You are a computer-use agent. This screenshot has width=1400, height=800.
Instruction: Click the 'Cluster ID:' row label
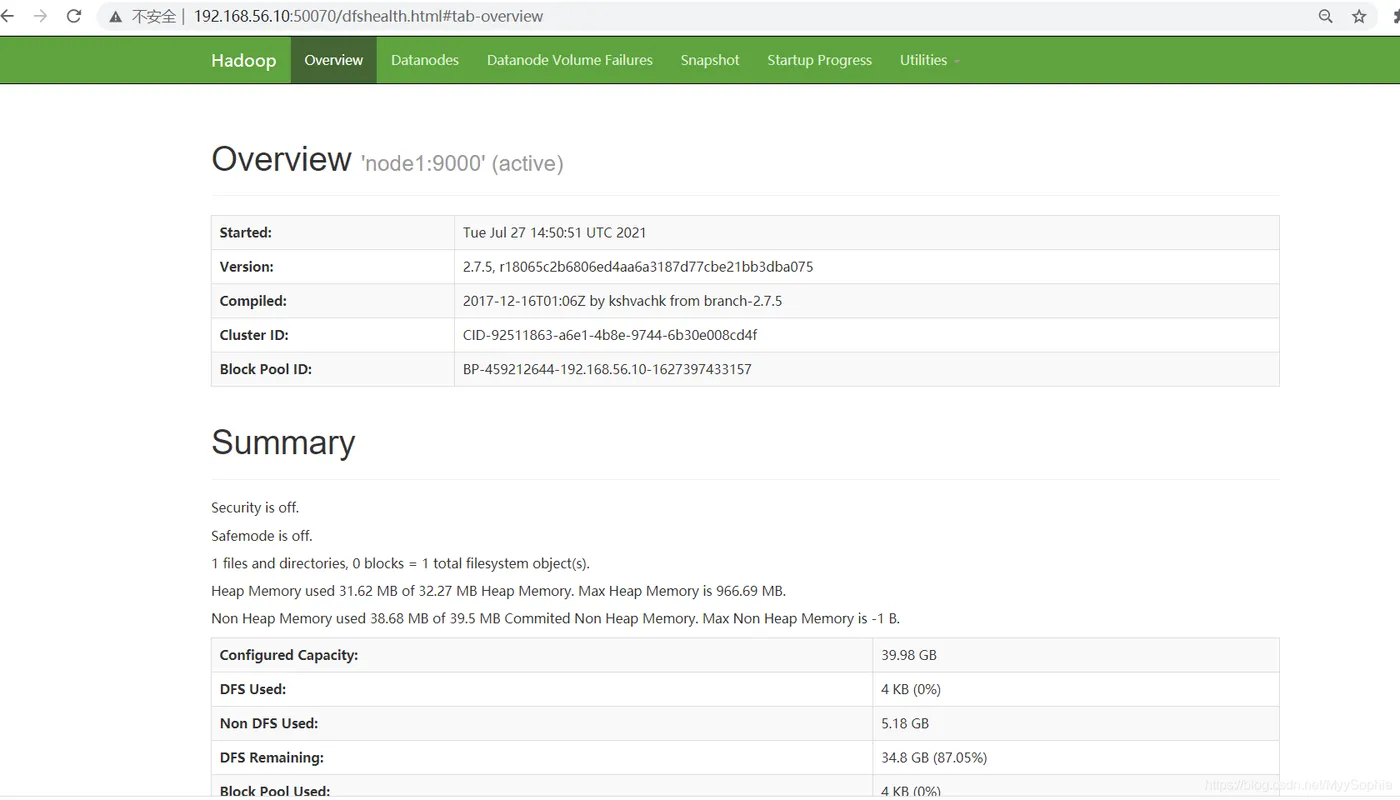pos(254,335)
